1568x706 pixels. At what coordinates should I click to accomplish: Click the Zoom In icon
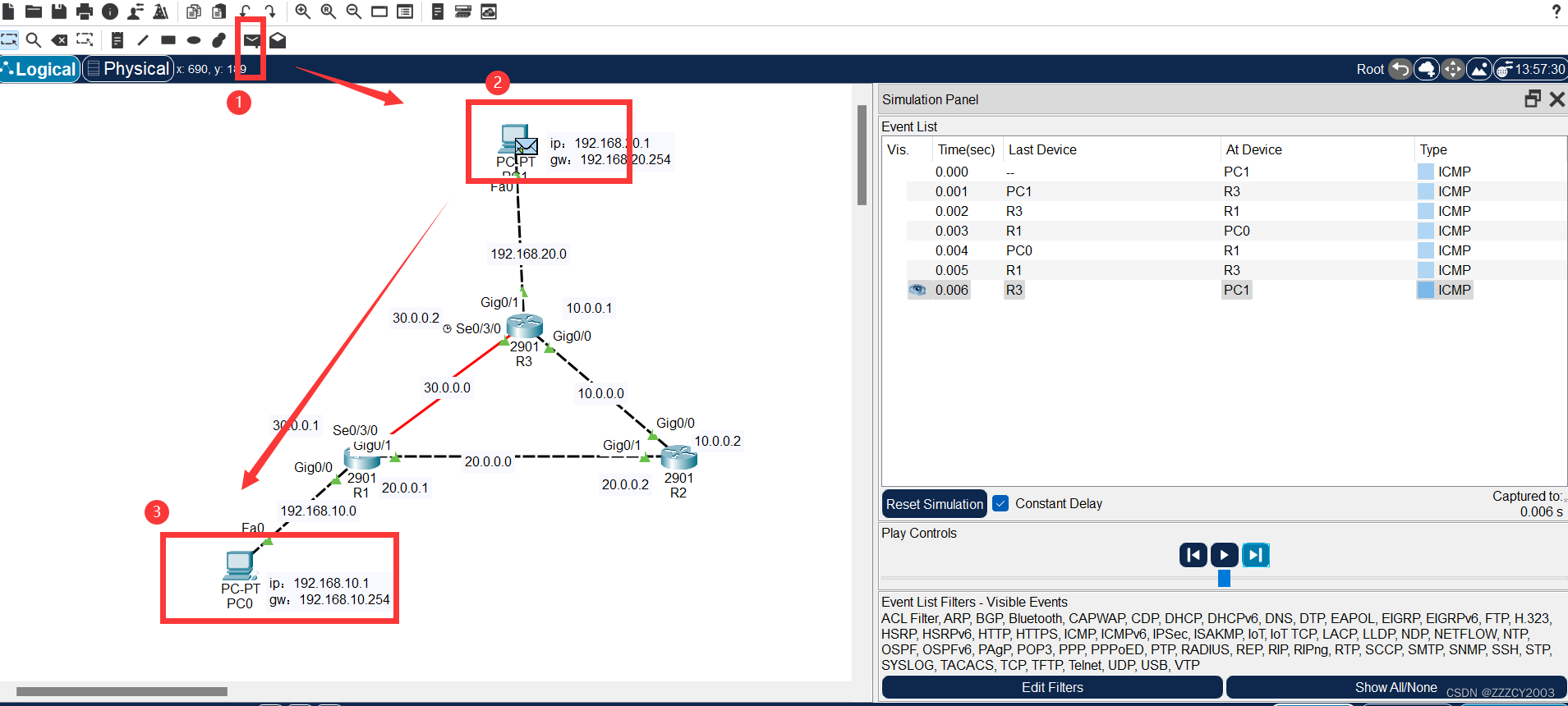point(302,11)
